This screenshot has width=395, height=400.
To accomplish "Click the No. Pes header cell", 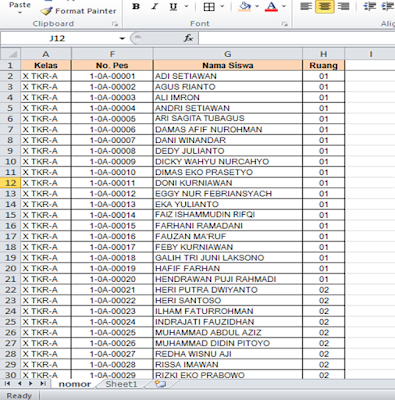I will point(112,65).
